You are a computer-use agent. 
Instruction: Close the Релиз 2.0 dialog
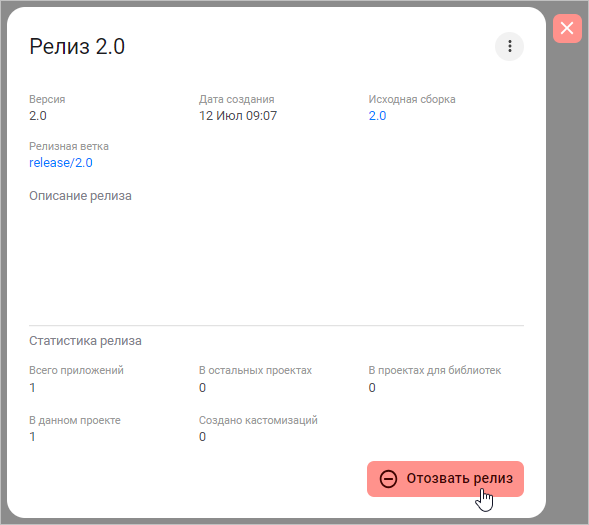567,28
